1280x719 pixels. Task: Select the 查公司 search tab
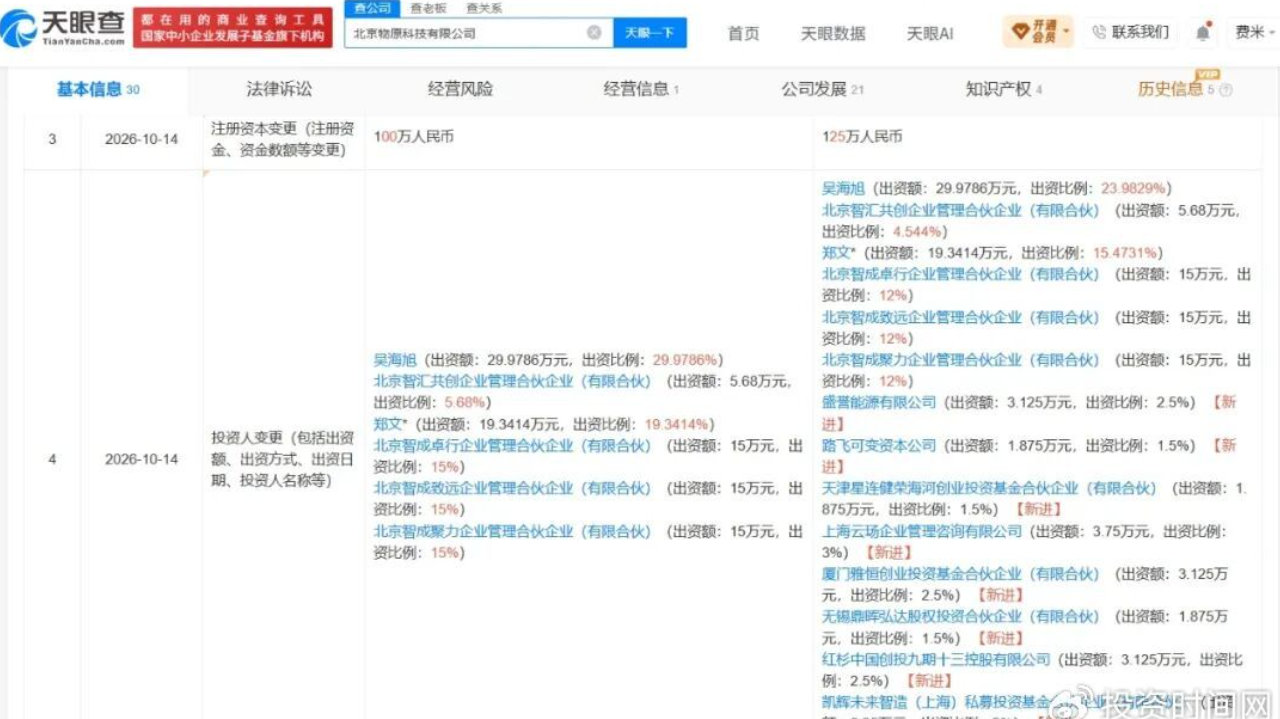[x=372, y=8]
